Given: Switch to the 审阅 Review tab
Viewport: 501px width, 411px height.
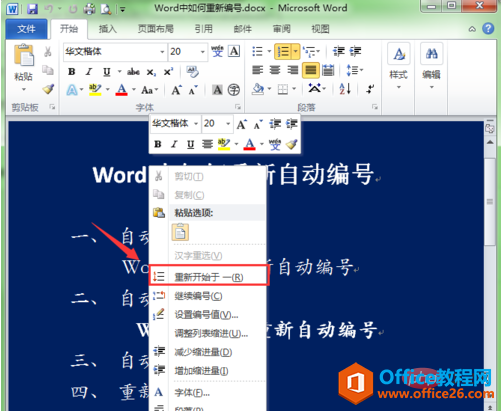Looking at the screenshot, I should point(282,29).
